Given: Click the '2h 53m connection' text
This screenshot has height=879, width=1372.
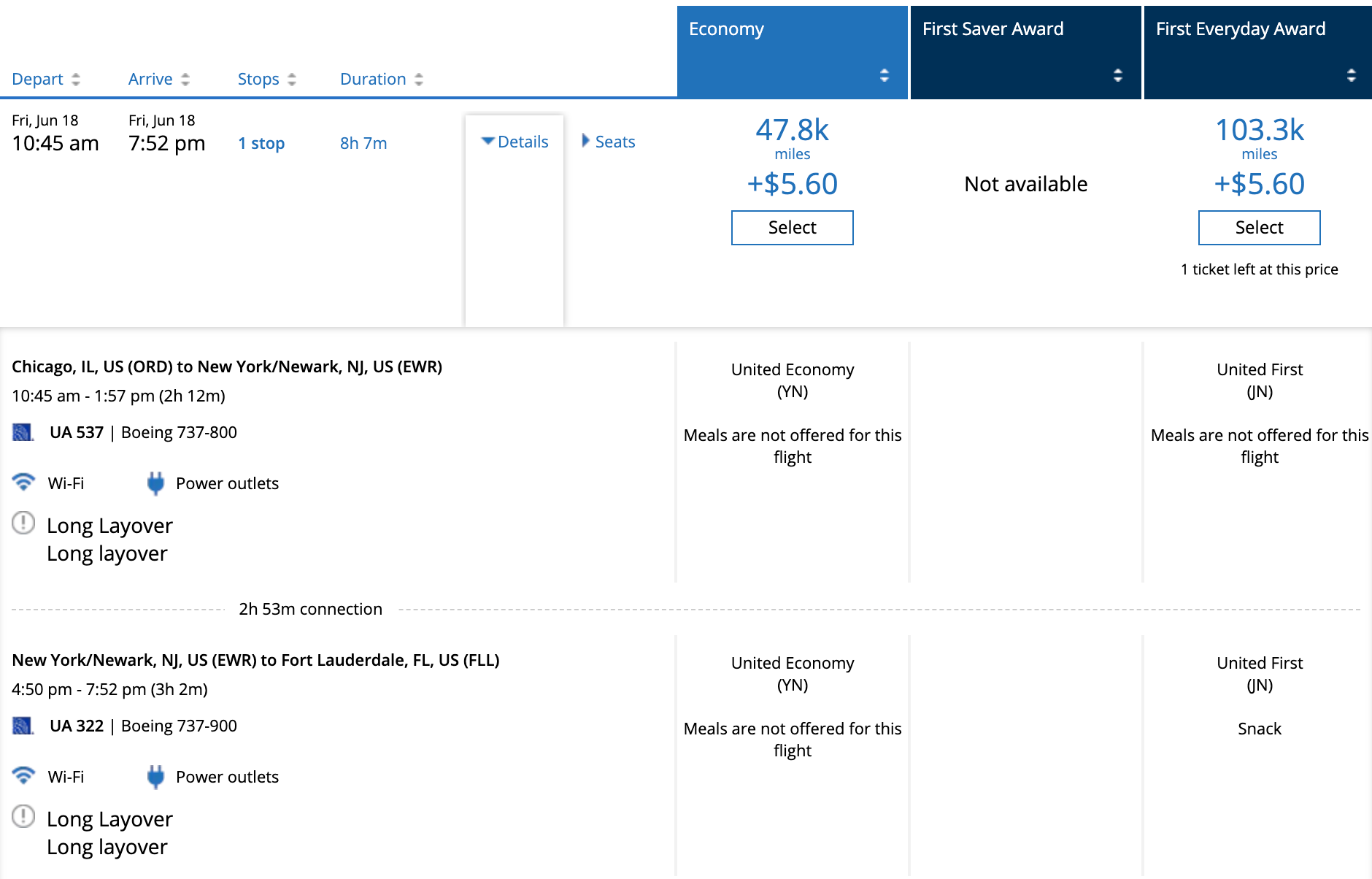Looking at the screenshot, I should point(310,609).
